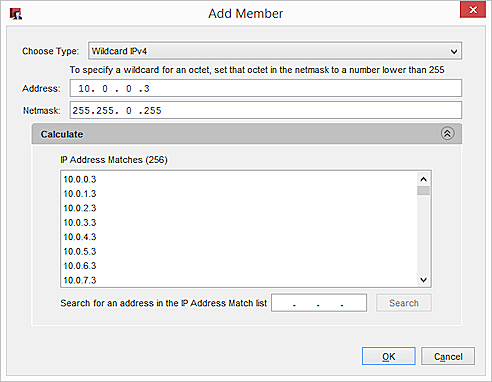
Task: Open the Choose Type dropdown
Action: (x=275, y=51)
